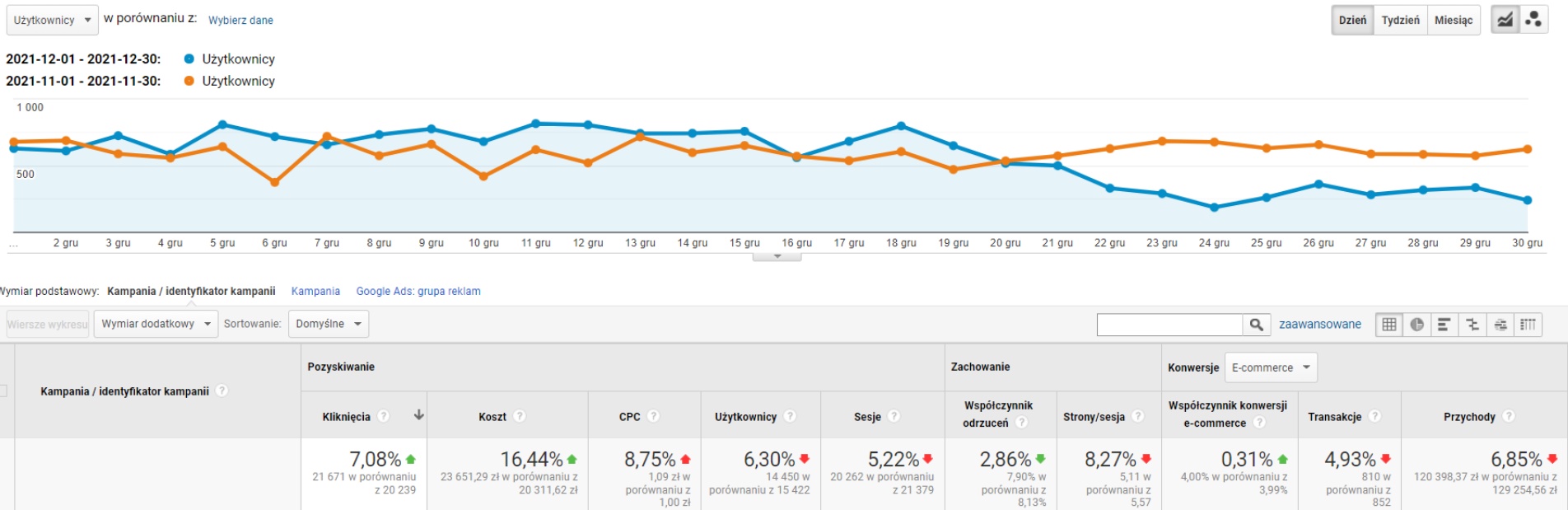Click the 2,86% bounce rate summary value
The width and height of the screenshot is (1568, 510).
[1006, 459]
